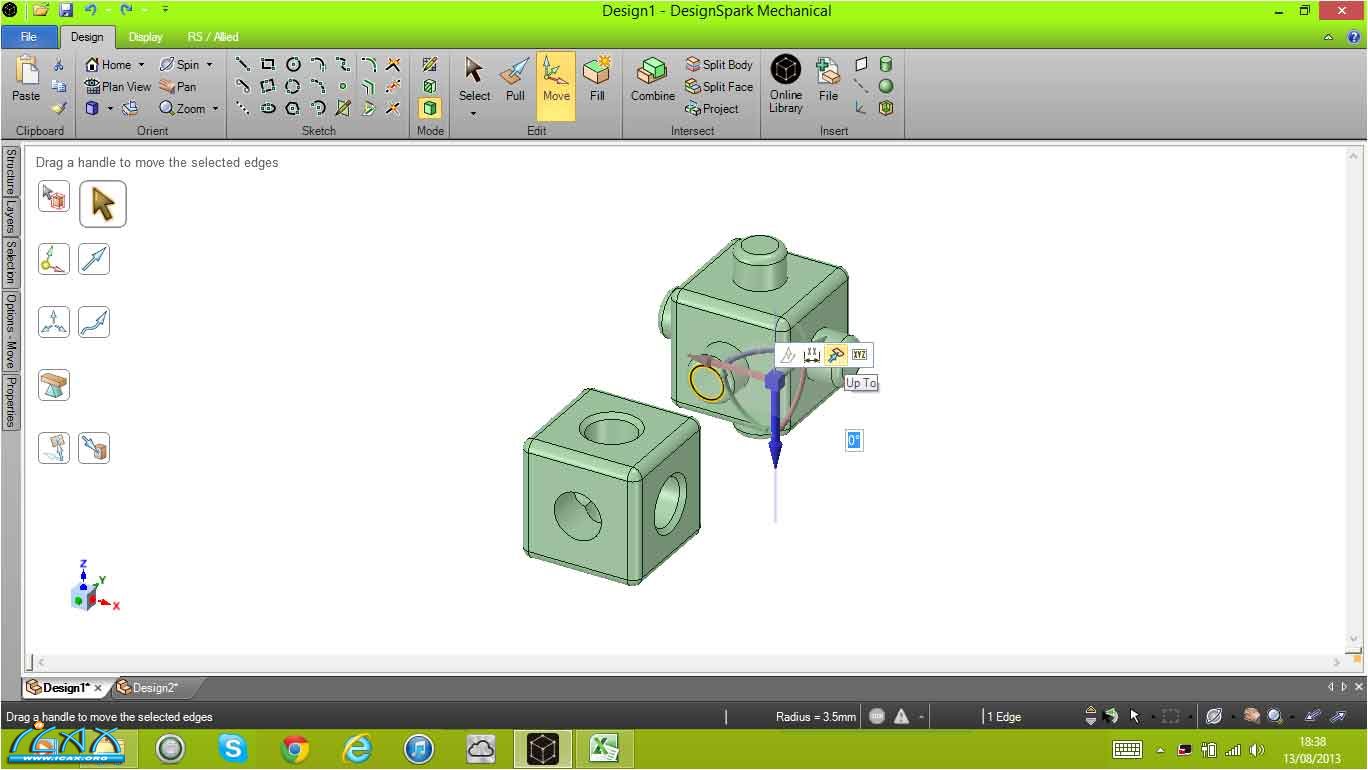Open the Design2 document tab

(x=154, y=688)
